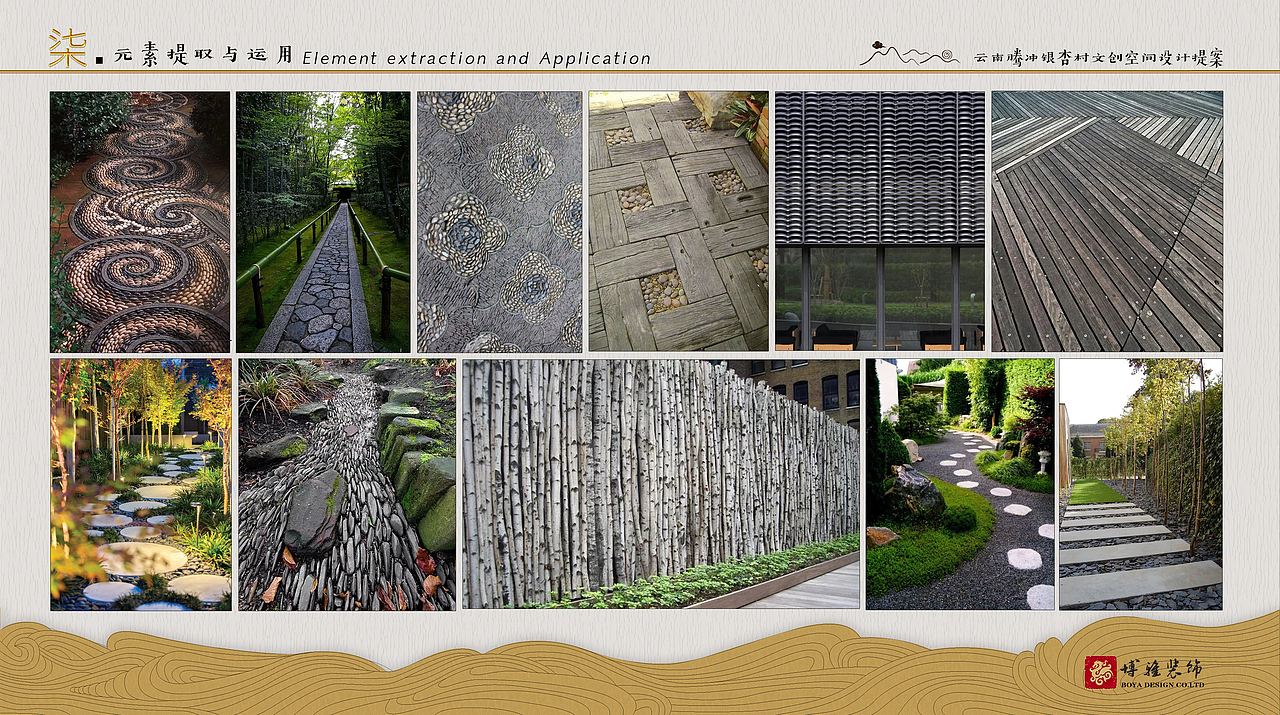Open the birch trunk fence wall image
Screen dimensions: 1280x715
point(661,484)
